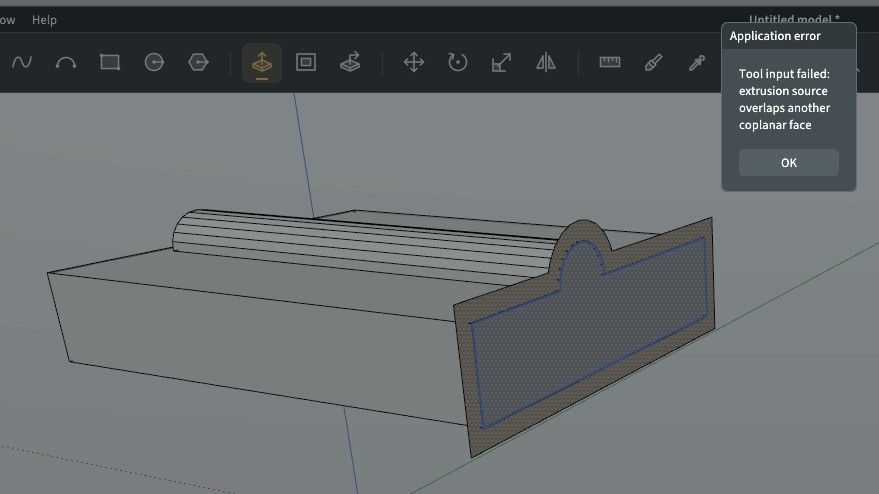The height and width of the screenshot is (494, 879).
Task: Choose the Rectangle tool
Action: click(110, 62)
